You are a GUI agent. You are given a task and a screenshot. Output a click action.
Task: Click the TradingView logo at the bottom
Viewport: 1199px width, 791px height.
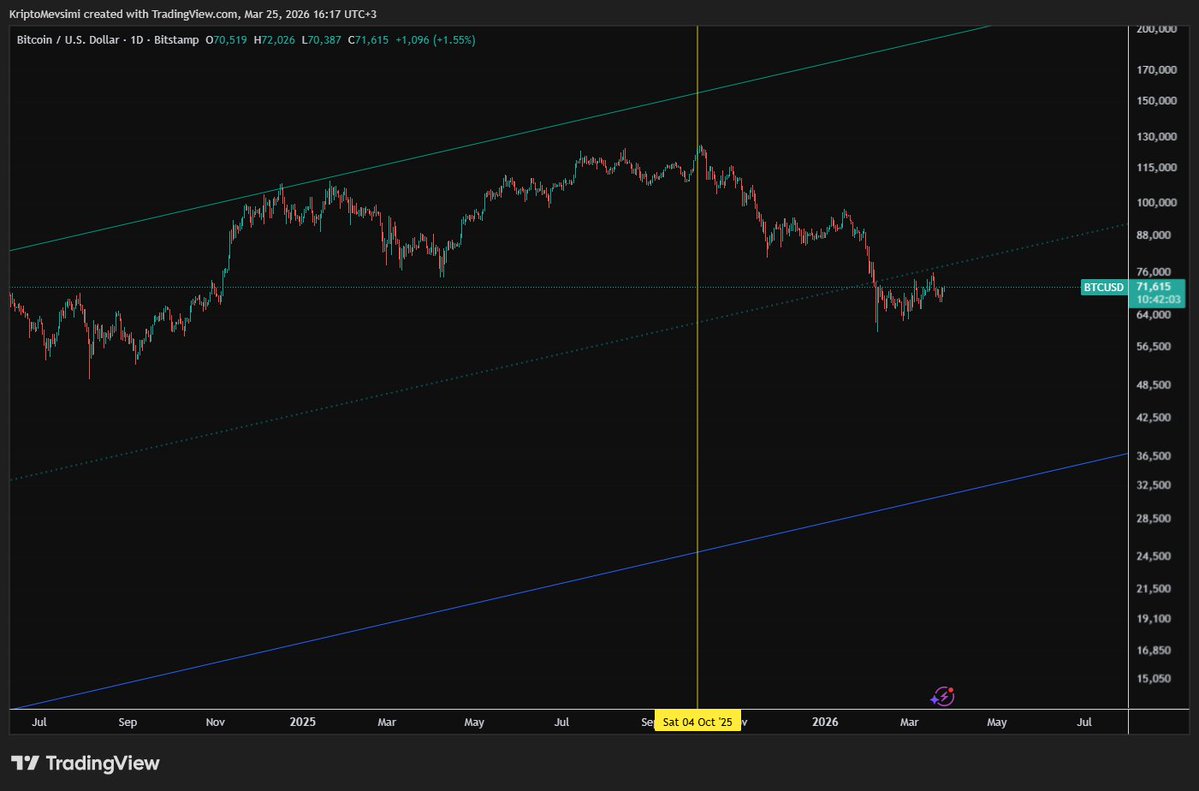click(x=85, y=763)
